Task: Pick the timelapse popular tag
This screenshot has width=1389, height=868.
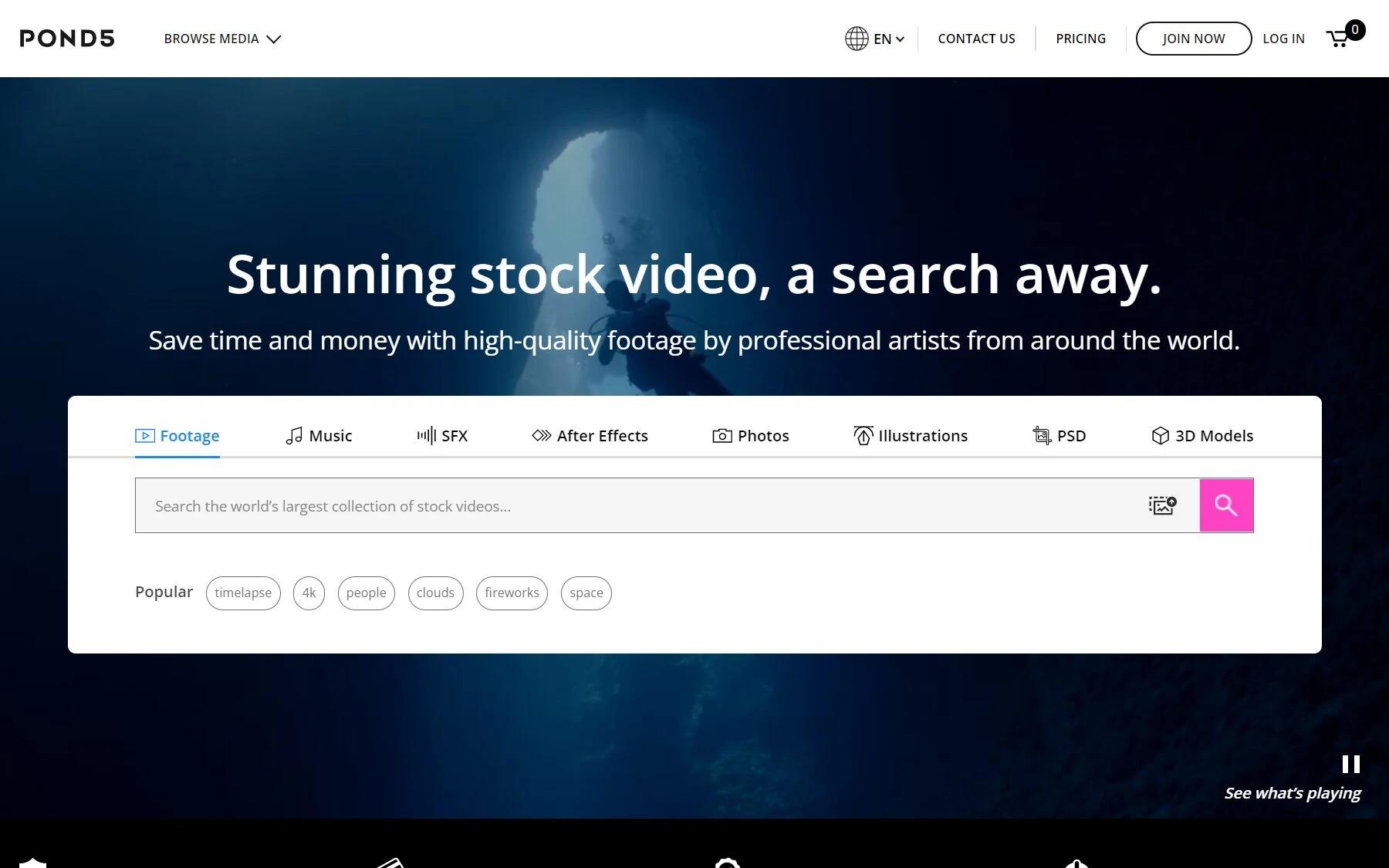Action: [x=243, y=593]
